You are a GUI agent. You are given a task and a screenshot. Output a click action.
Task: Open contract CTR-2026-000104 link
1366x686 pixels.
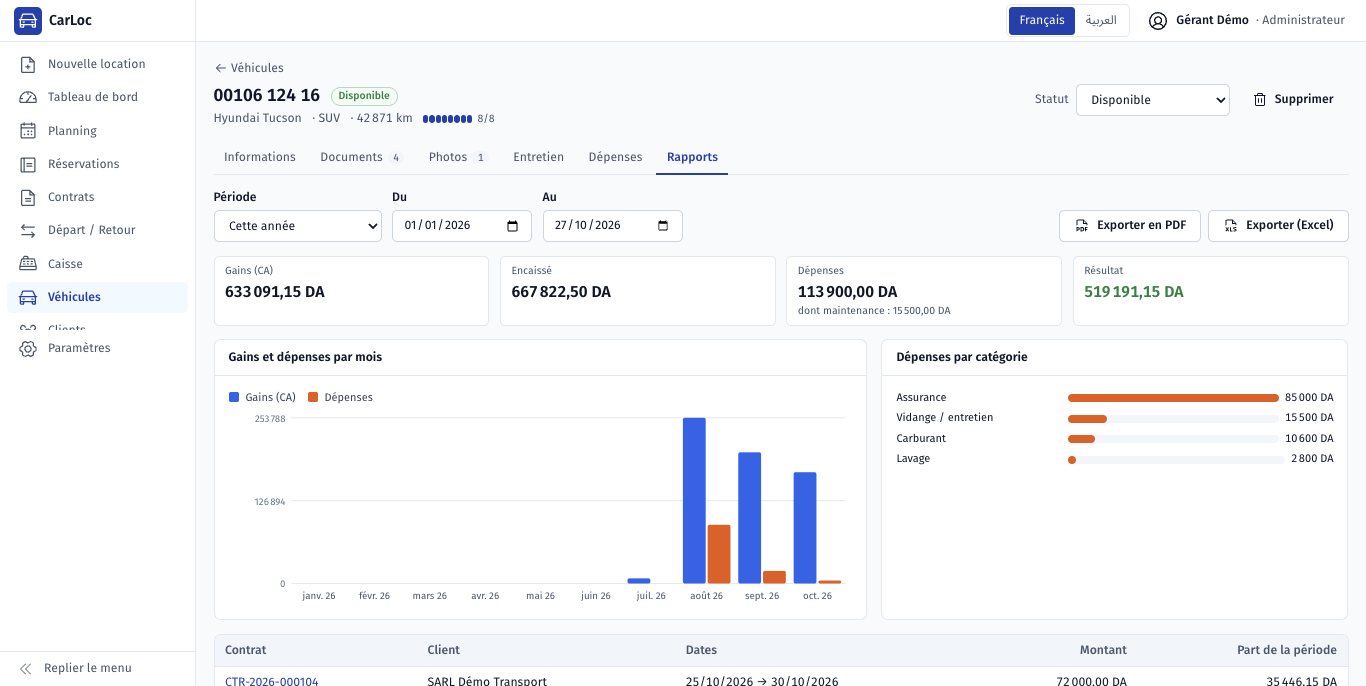pyautogui.click(x=272, y=682)
